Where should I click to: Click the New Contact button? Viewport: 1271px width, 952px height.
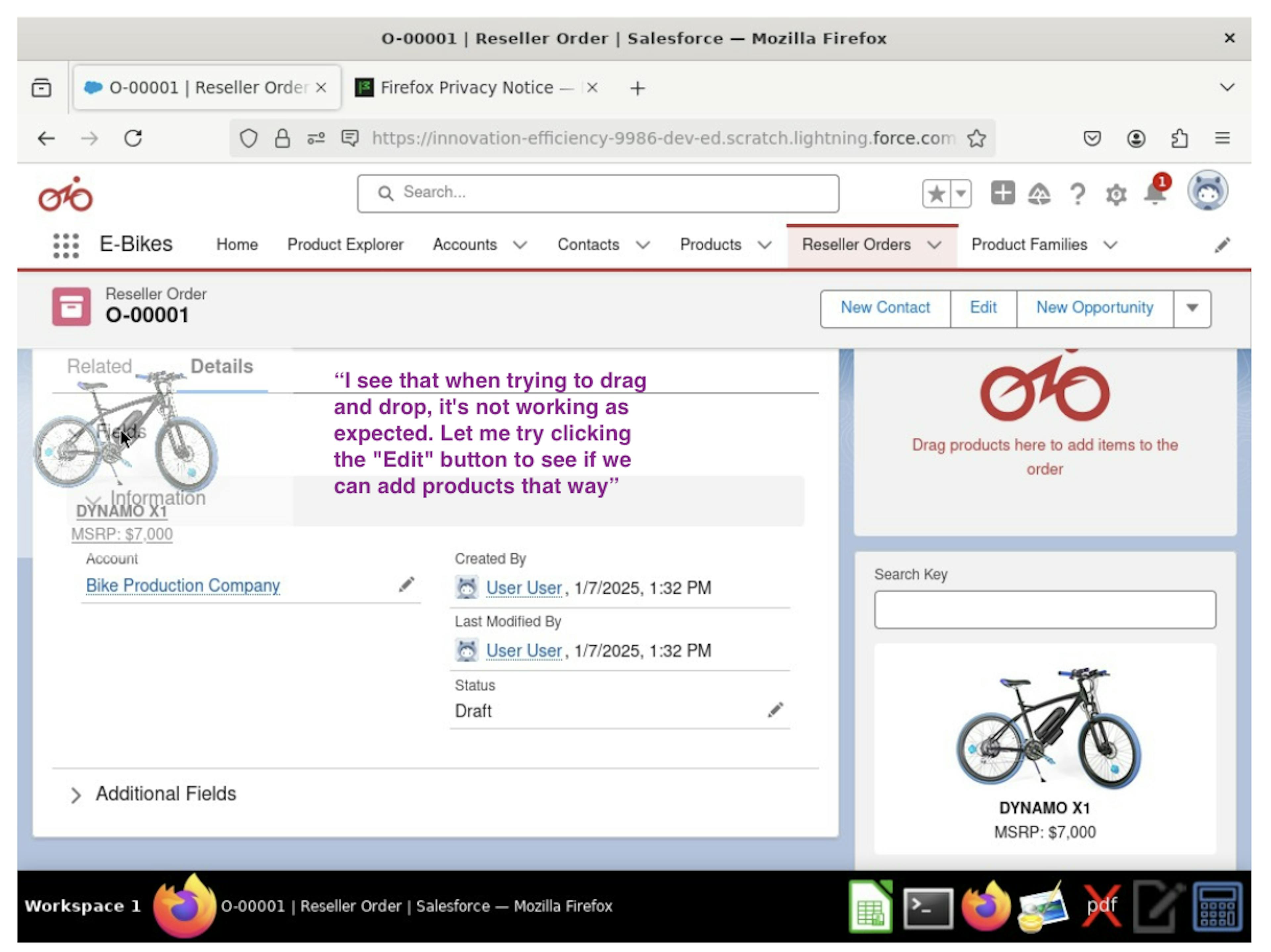[885, 308]
